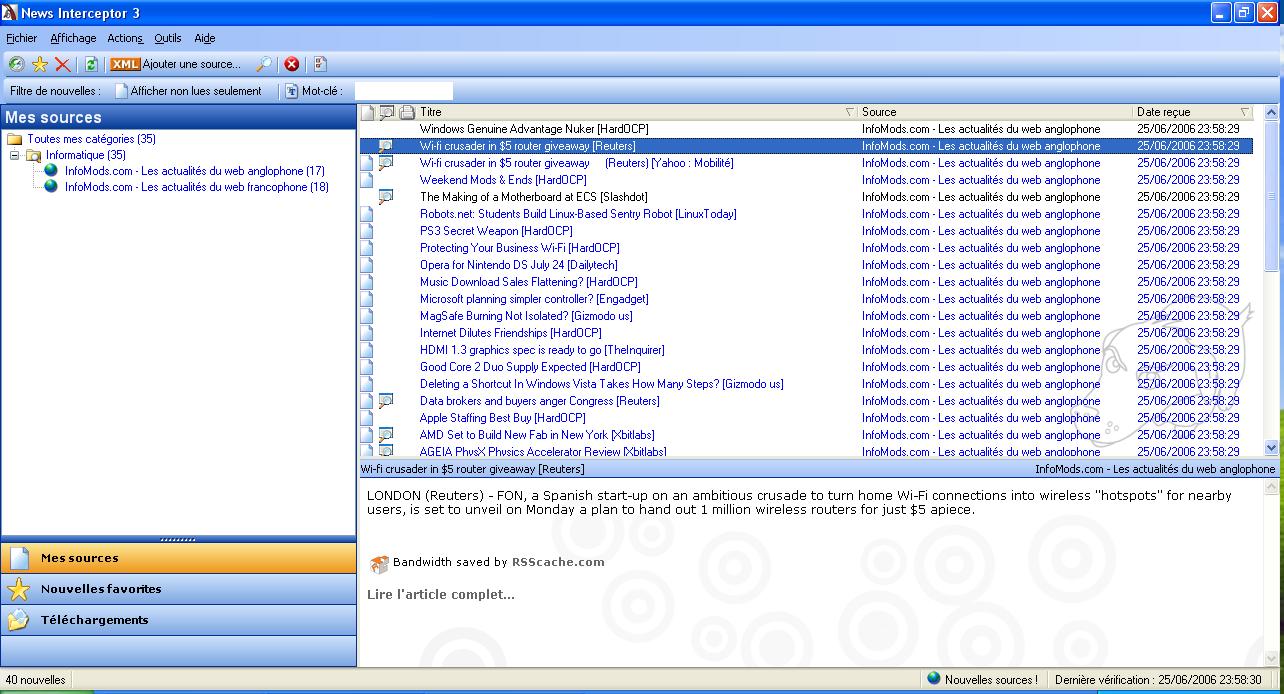Click the checklist page icon ending the toolbar
The image size is (1284, 694).
(320, 64)
